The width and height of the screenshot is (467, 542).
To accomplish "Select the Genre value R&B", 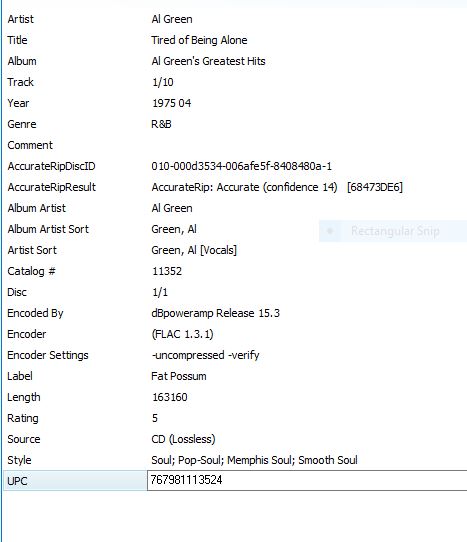I will (x=161, y=124).
